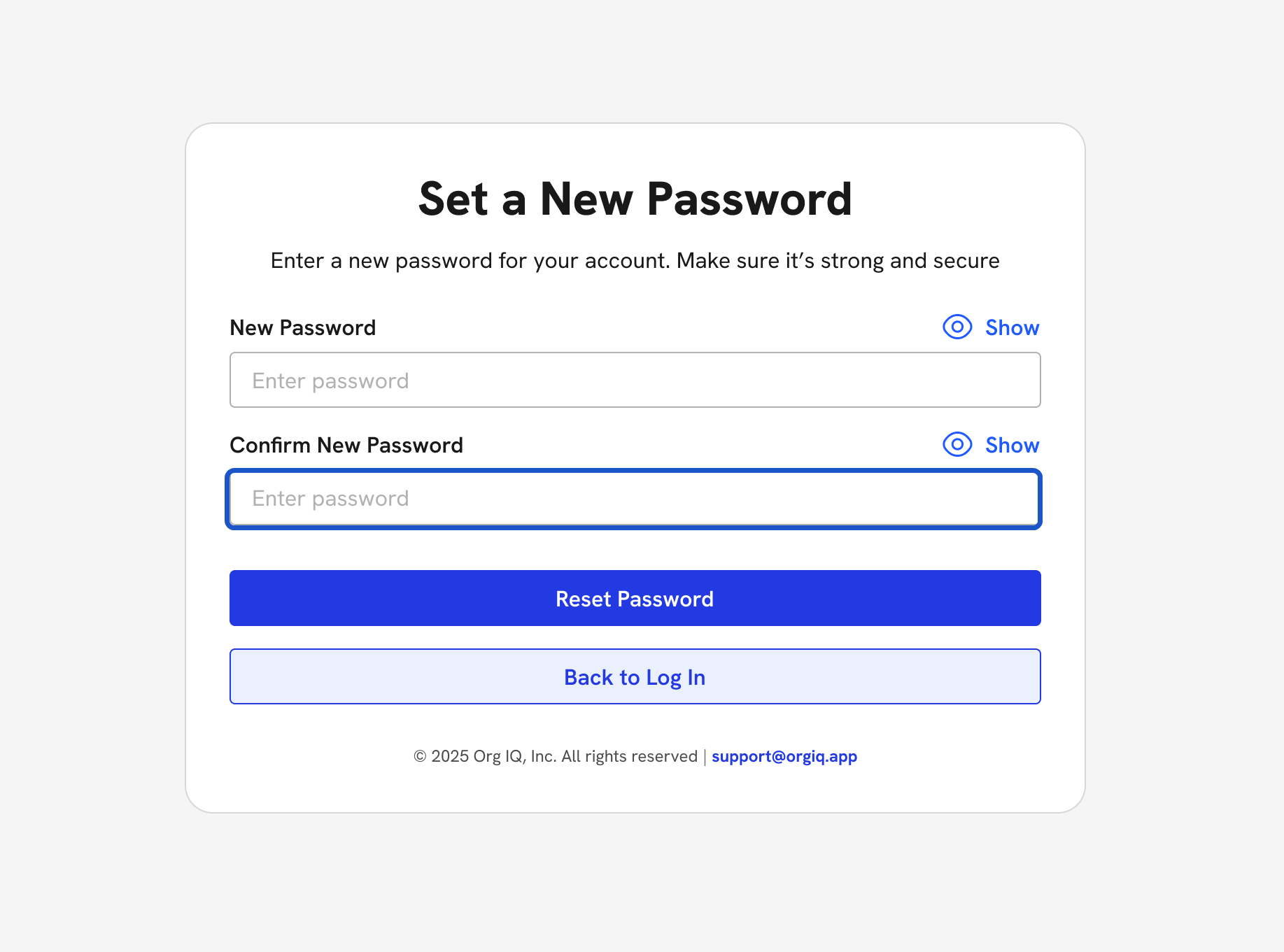
Task: Go back via Back to Log In
Action: pos(635,676)
